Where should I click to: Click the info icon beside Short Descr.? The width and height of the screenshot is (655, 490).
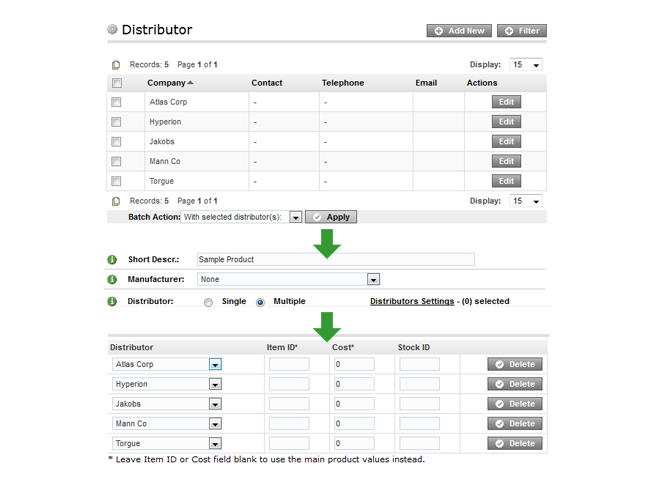pos(112,260)
